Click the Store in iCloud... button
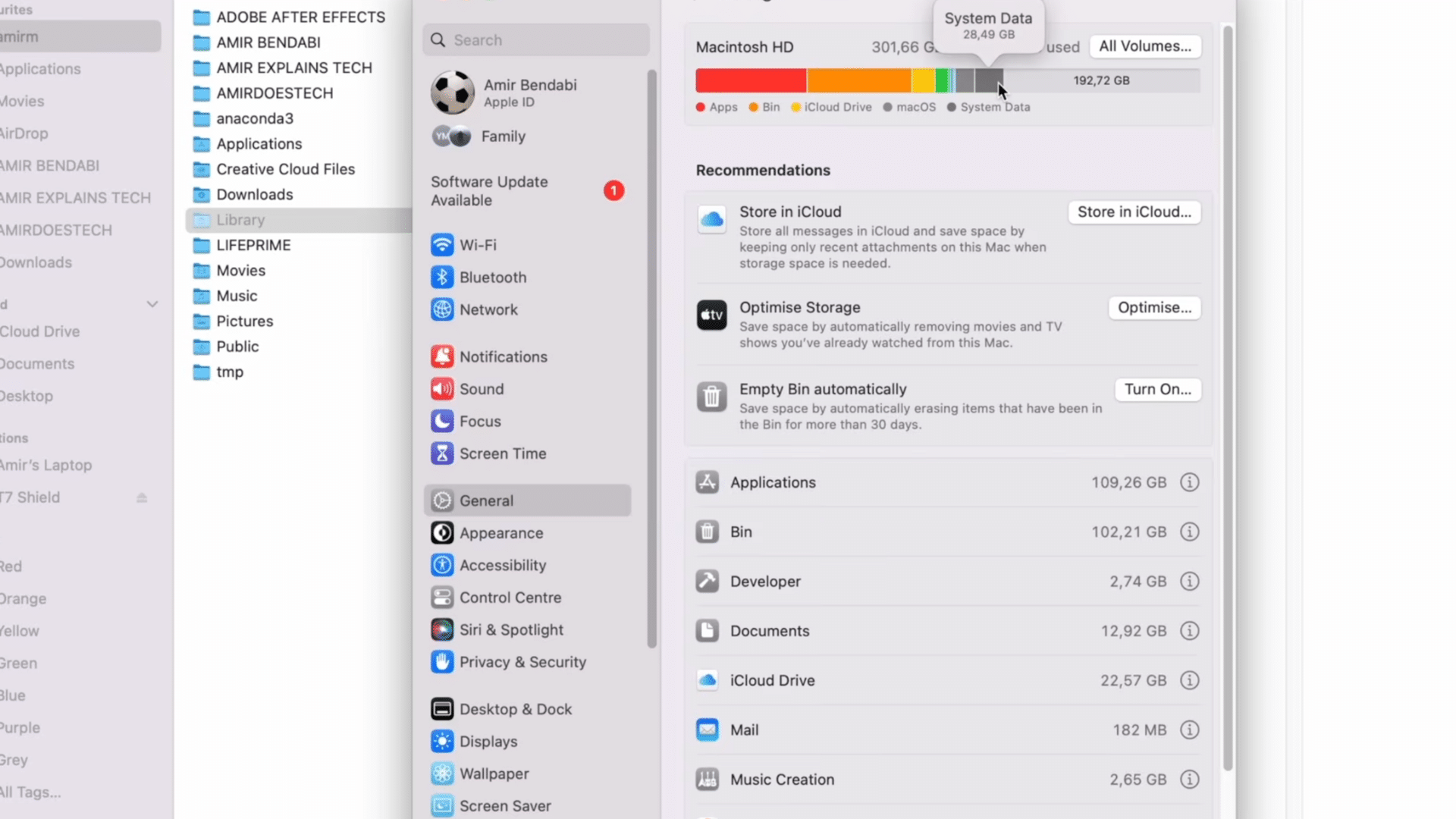Screen dimensions: 1456x819 [1134, 212]
